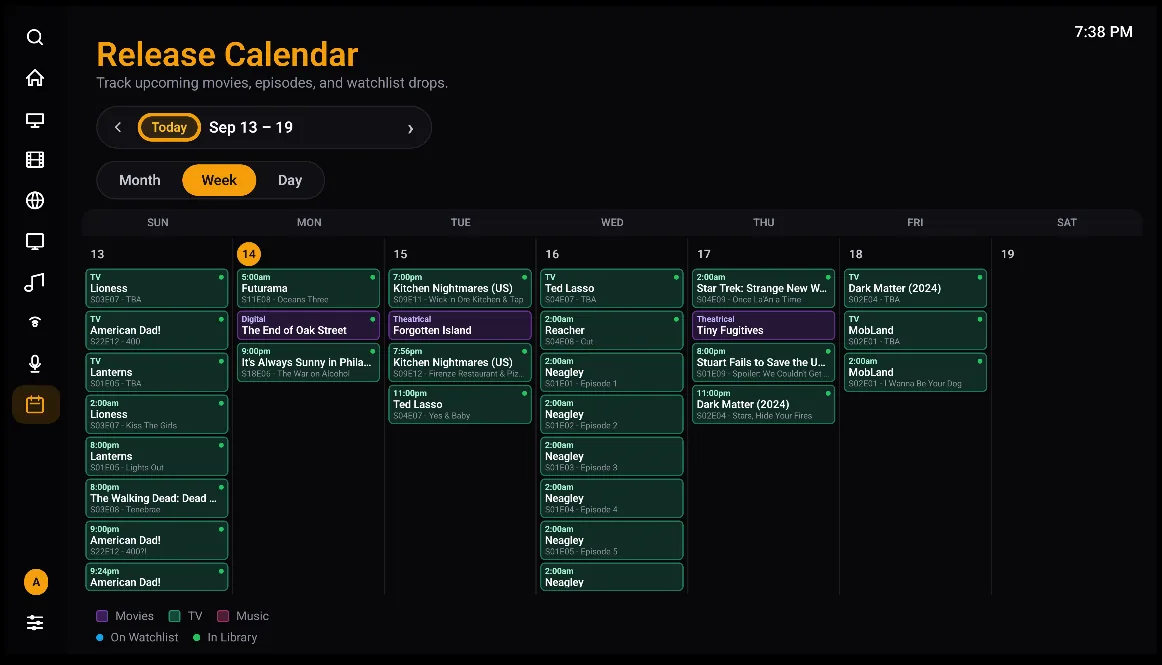Open Music via note icon
The height and width of the screenshot is (665, 1162).
(35, 282)
